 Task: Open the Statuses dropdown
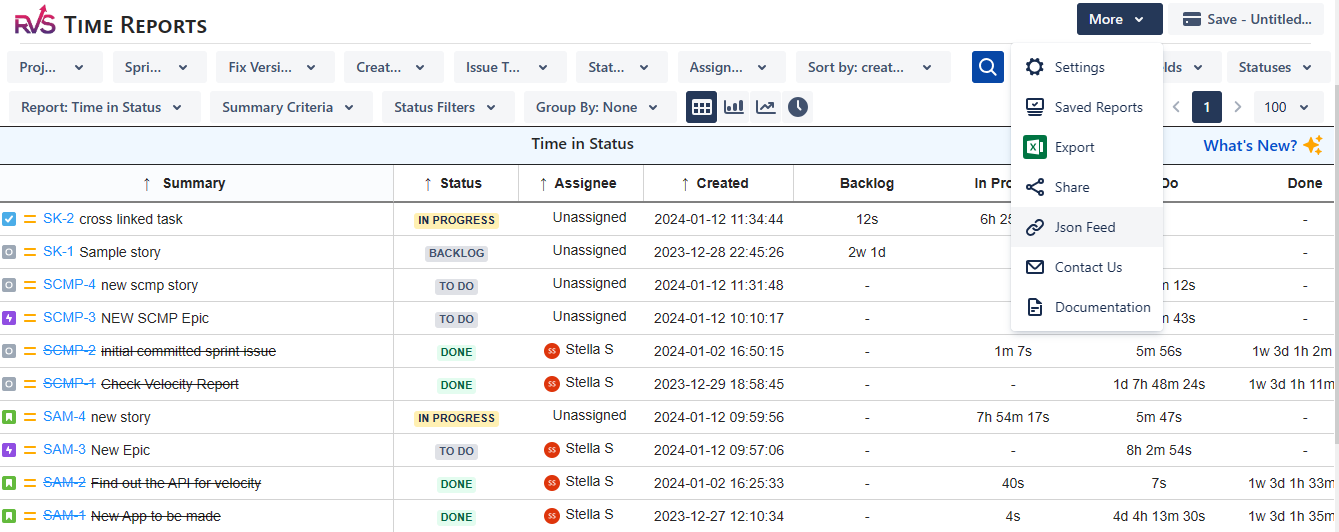(x=1279, y=67)
